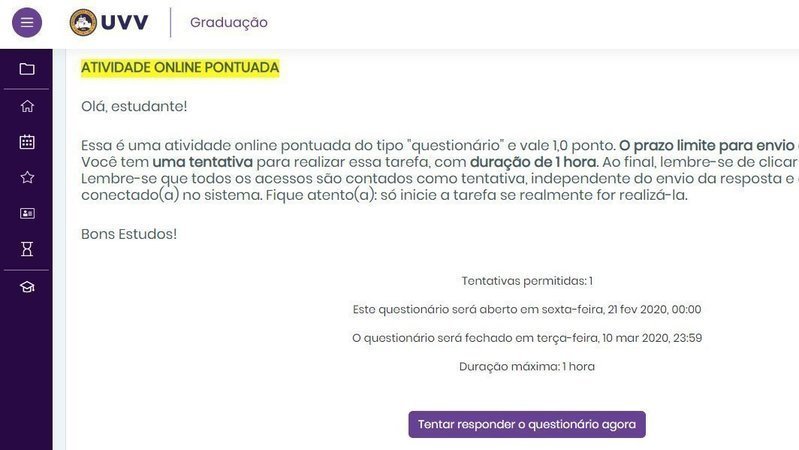Screen dimensions: 799x450
Task: Click the UVV text beside the emblem
Action: pyautogui.click(x=124, y=22)
